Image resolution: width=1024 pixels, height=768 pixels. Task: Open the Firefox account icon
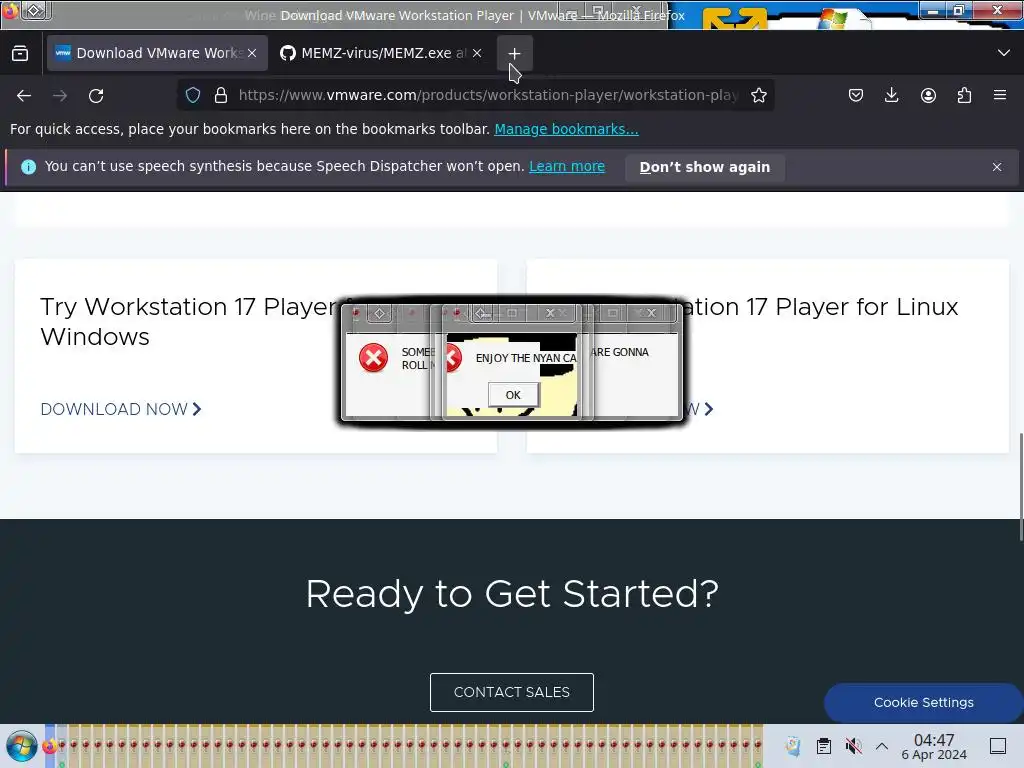tap(928, 95)
